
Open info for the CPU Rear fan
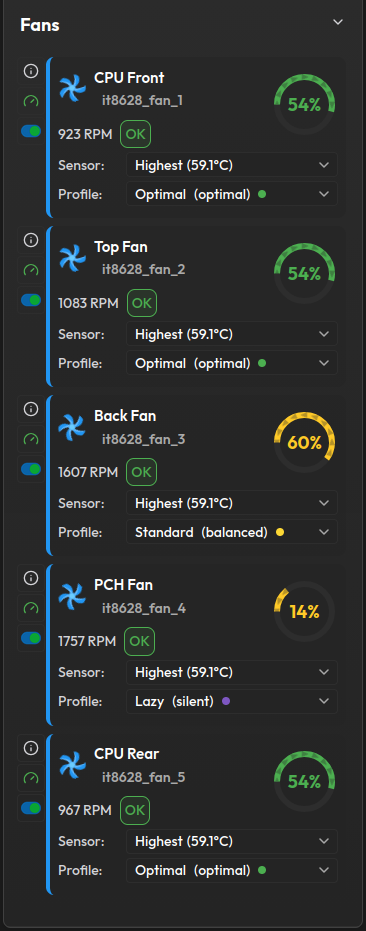(x=30, y=747)
